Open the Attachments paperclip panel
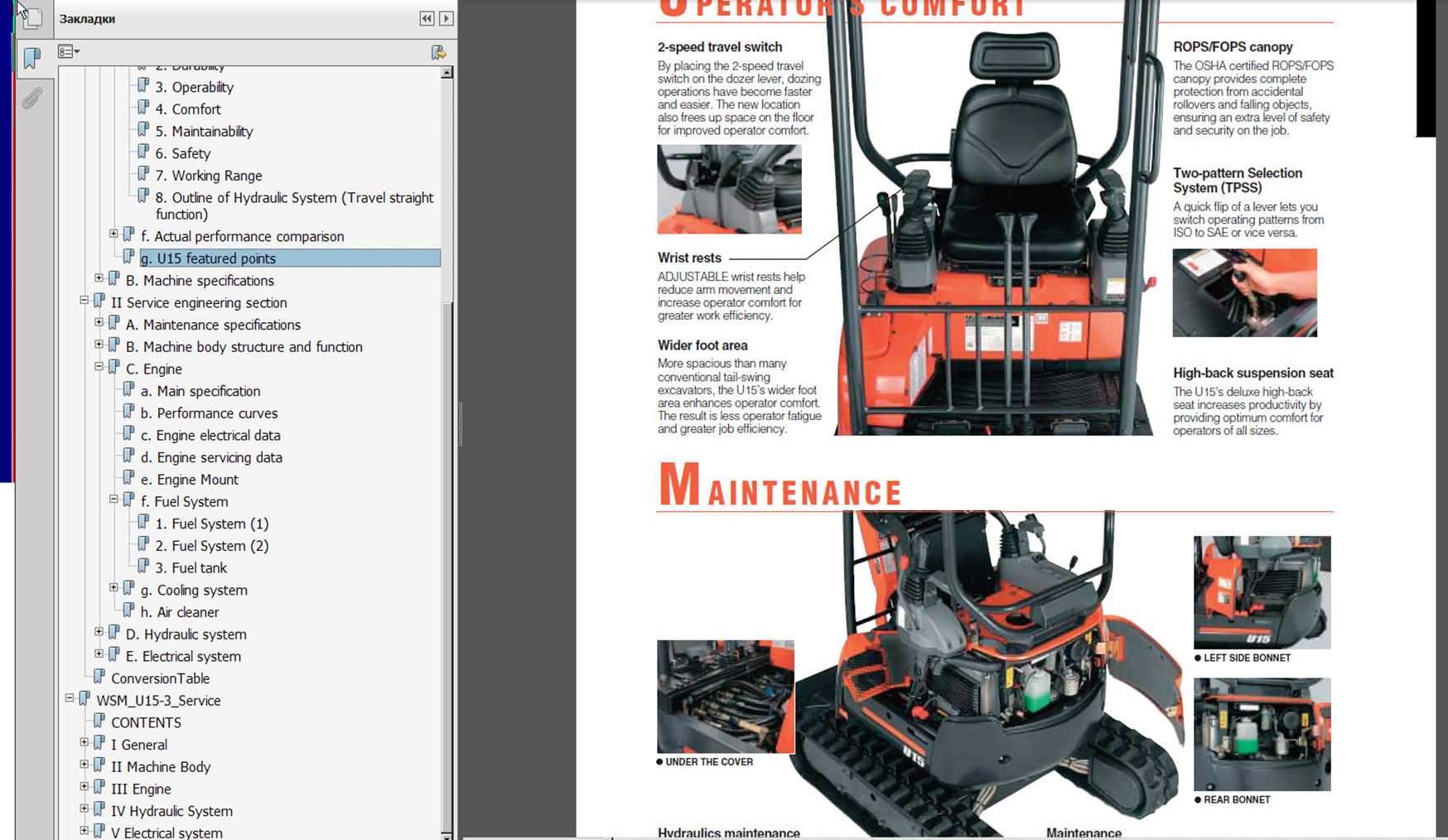 [31, 99]
